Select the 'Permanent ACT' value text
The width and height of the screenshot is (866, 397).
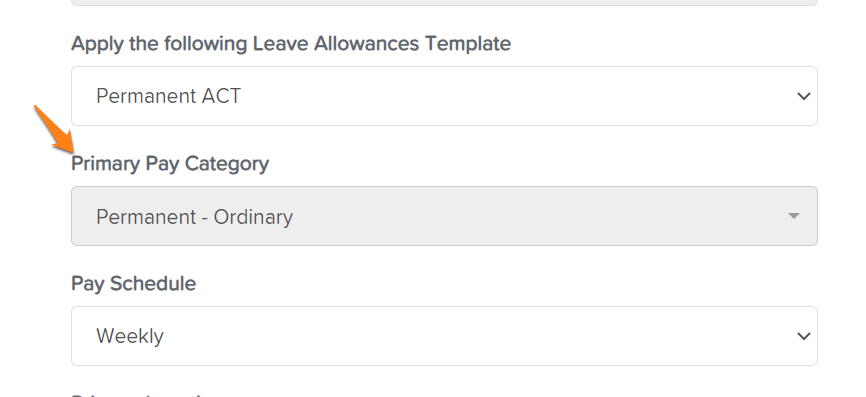[x=168, y=96]
